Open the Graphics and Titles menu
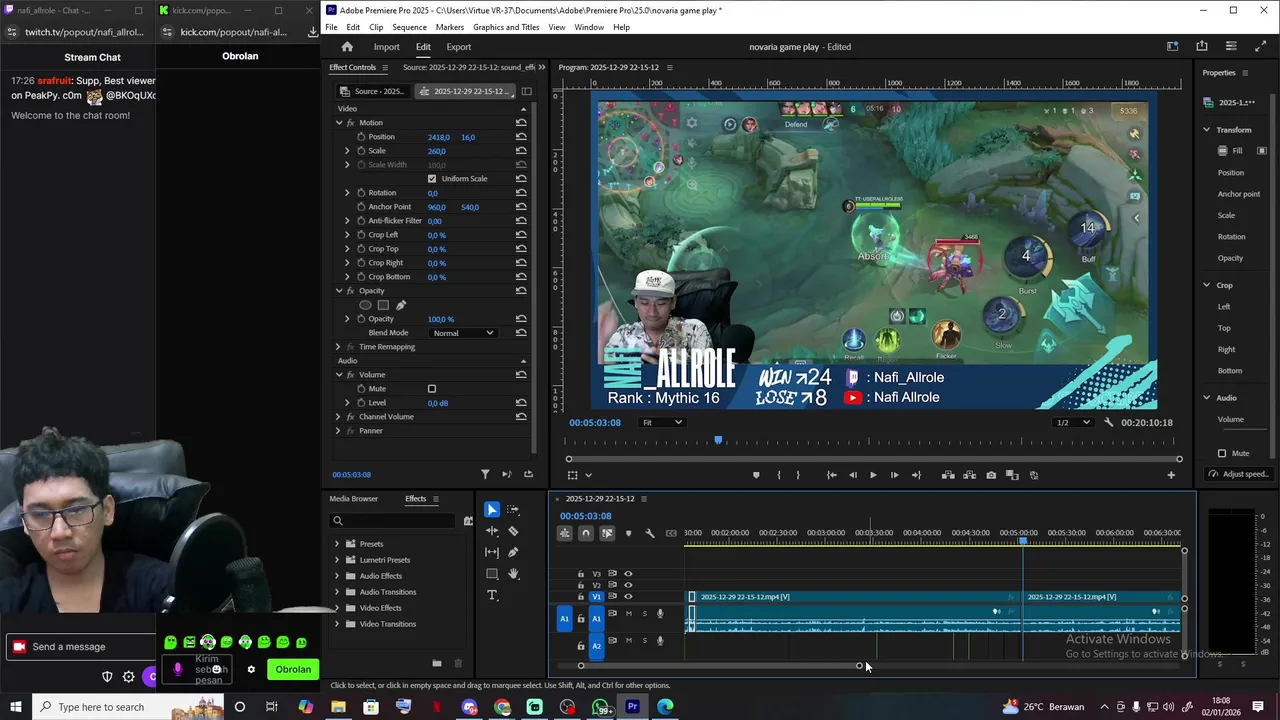The width and height of the screenshot is (1280, 720). 506,27
